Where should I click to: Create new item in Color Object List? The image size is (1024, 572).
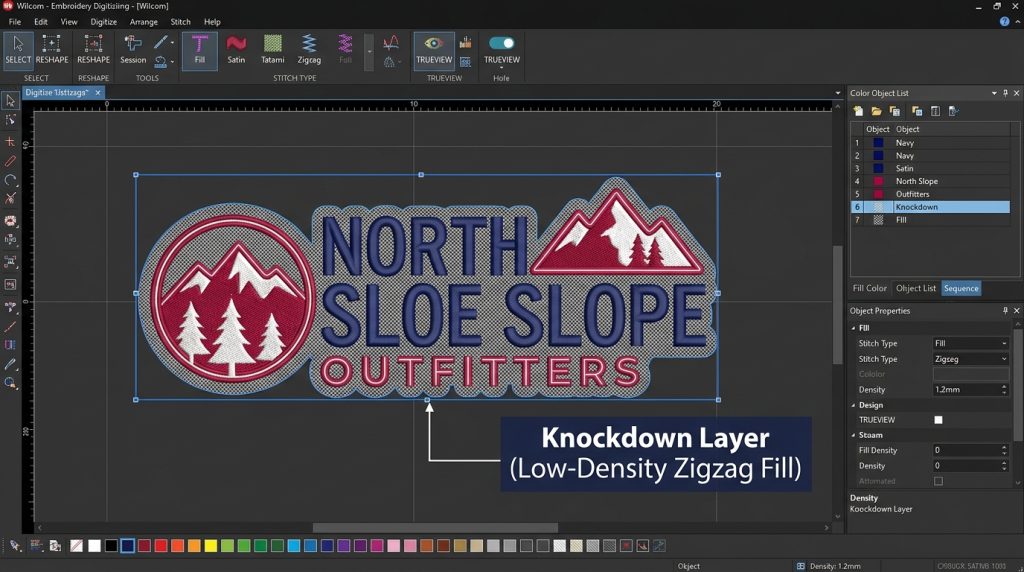858,111
